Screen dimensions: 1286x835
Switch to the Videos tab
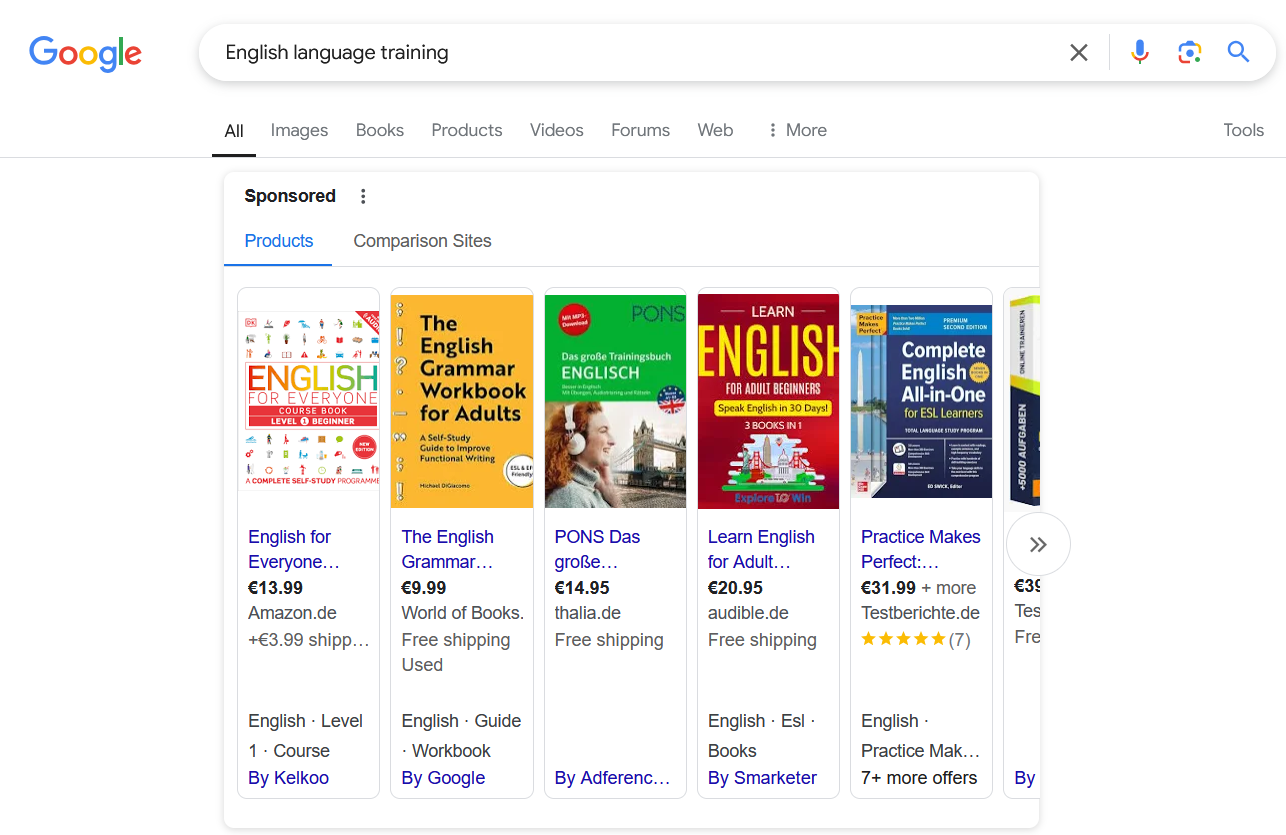click(x=556, y=130)
